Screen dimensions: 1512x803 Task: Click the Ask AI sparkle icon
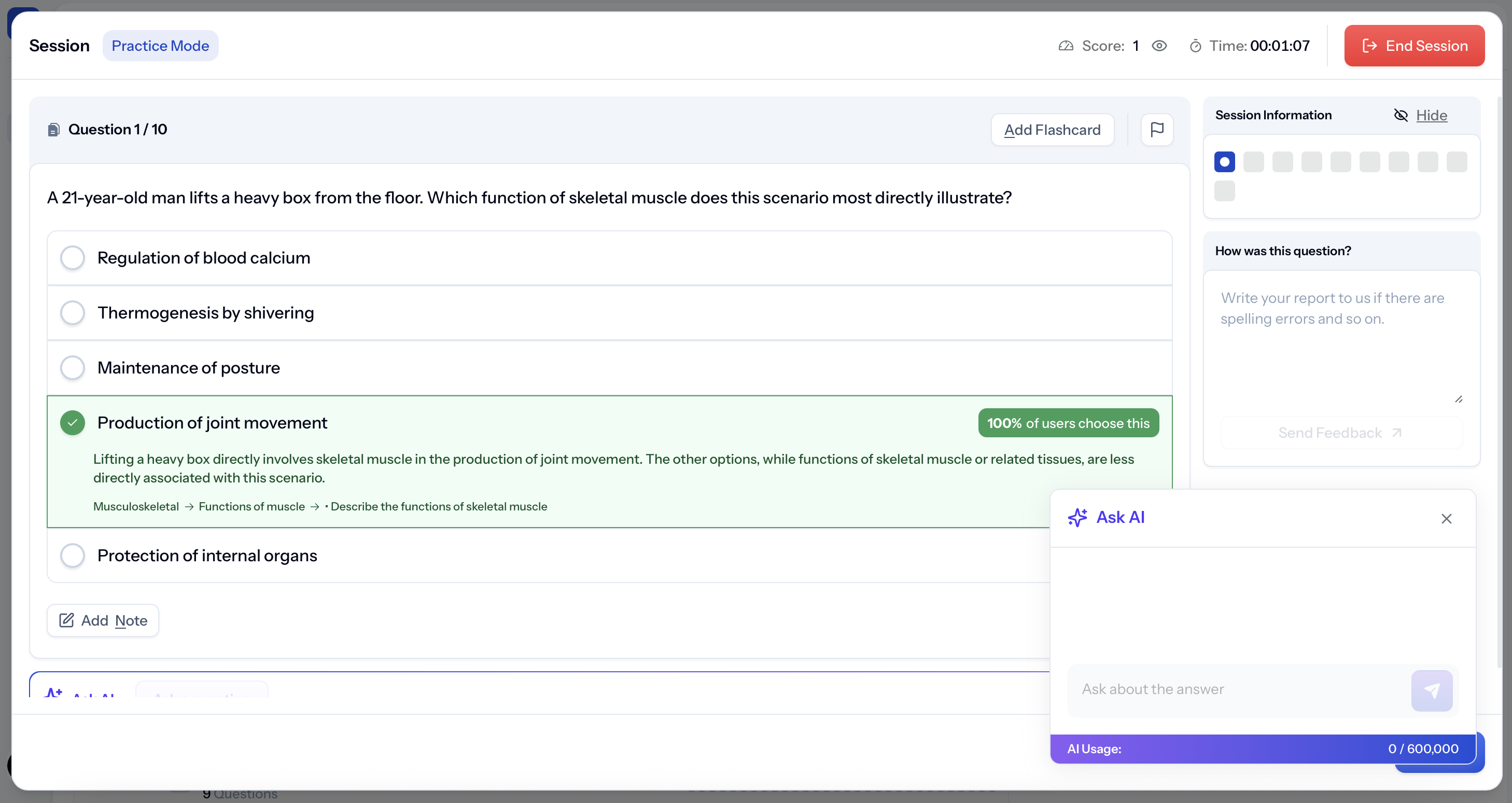tap(1077, 517)
